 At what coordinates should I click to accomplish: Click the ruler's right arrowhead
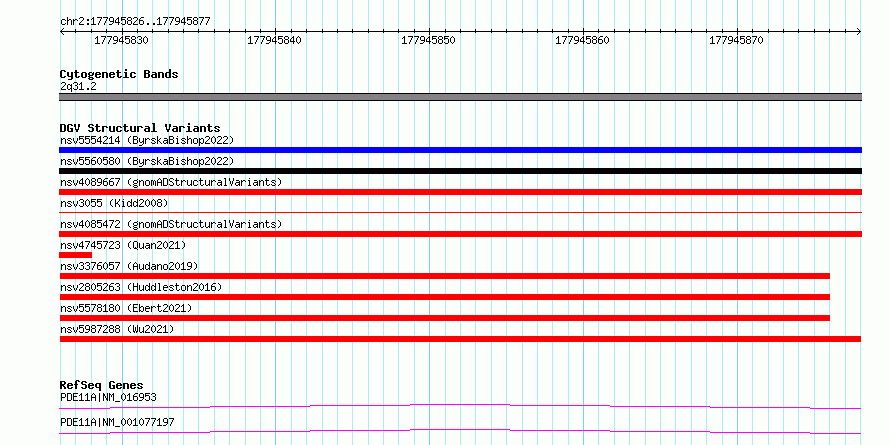click(859, 32)
